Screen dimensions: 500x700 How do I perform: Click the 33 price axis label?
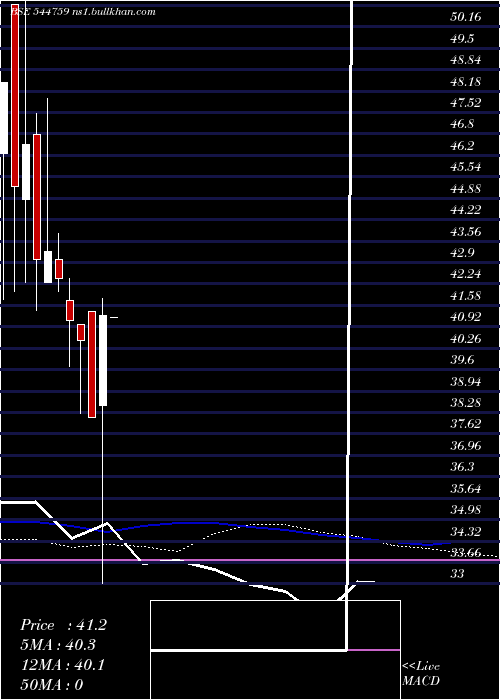point(458,574)
